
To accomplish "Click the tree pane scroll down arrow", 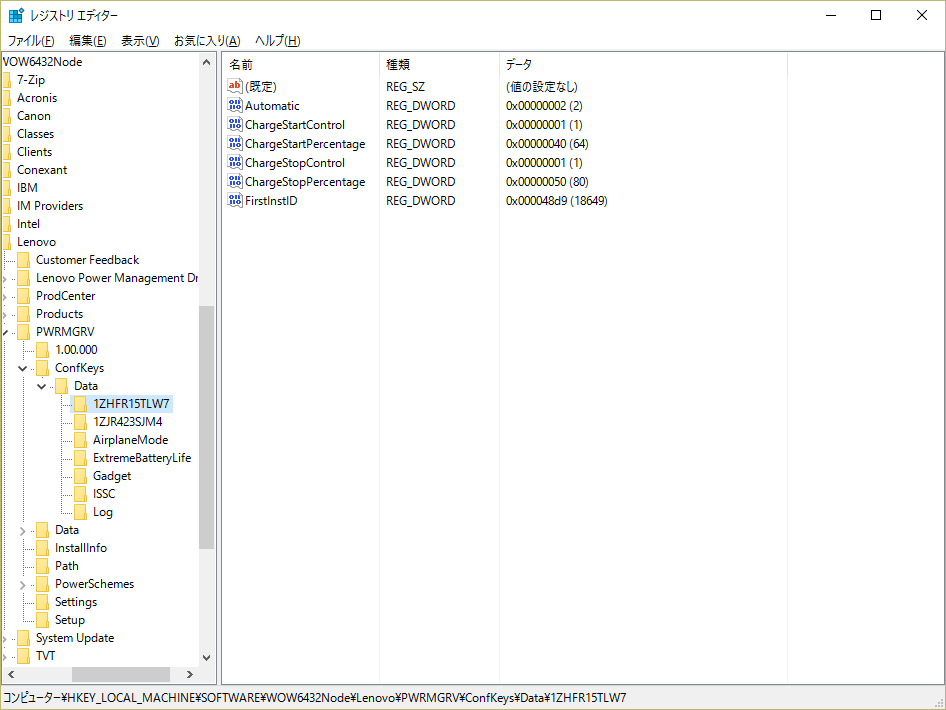I will [206, 658].
